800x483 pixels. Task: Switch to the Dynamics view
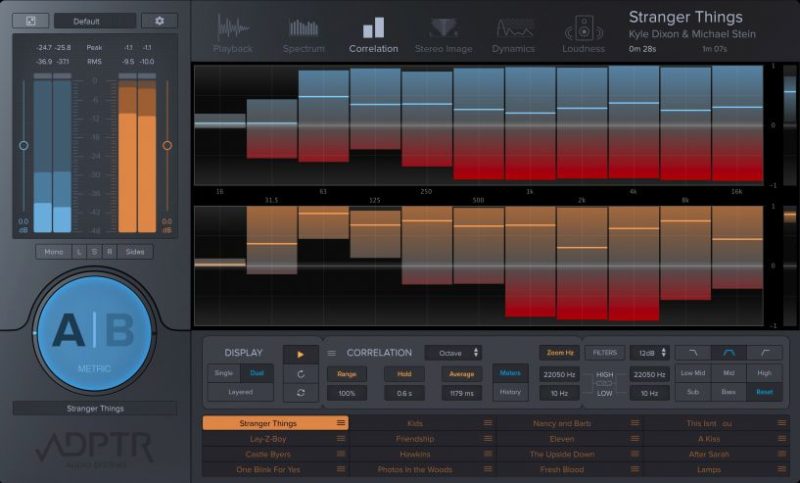[513, 35]
